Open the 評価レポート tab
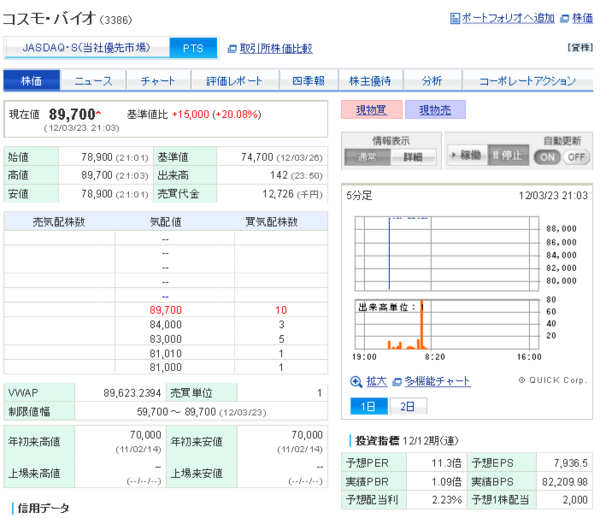The image size is (600, 518). coord(235,81)
